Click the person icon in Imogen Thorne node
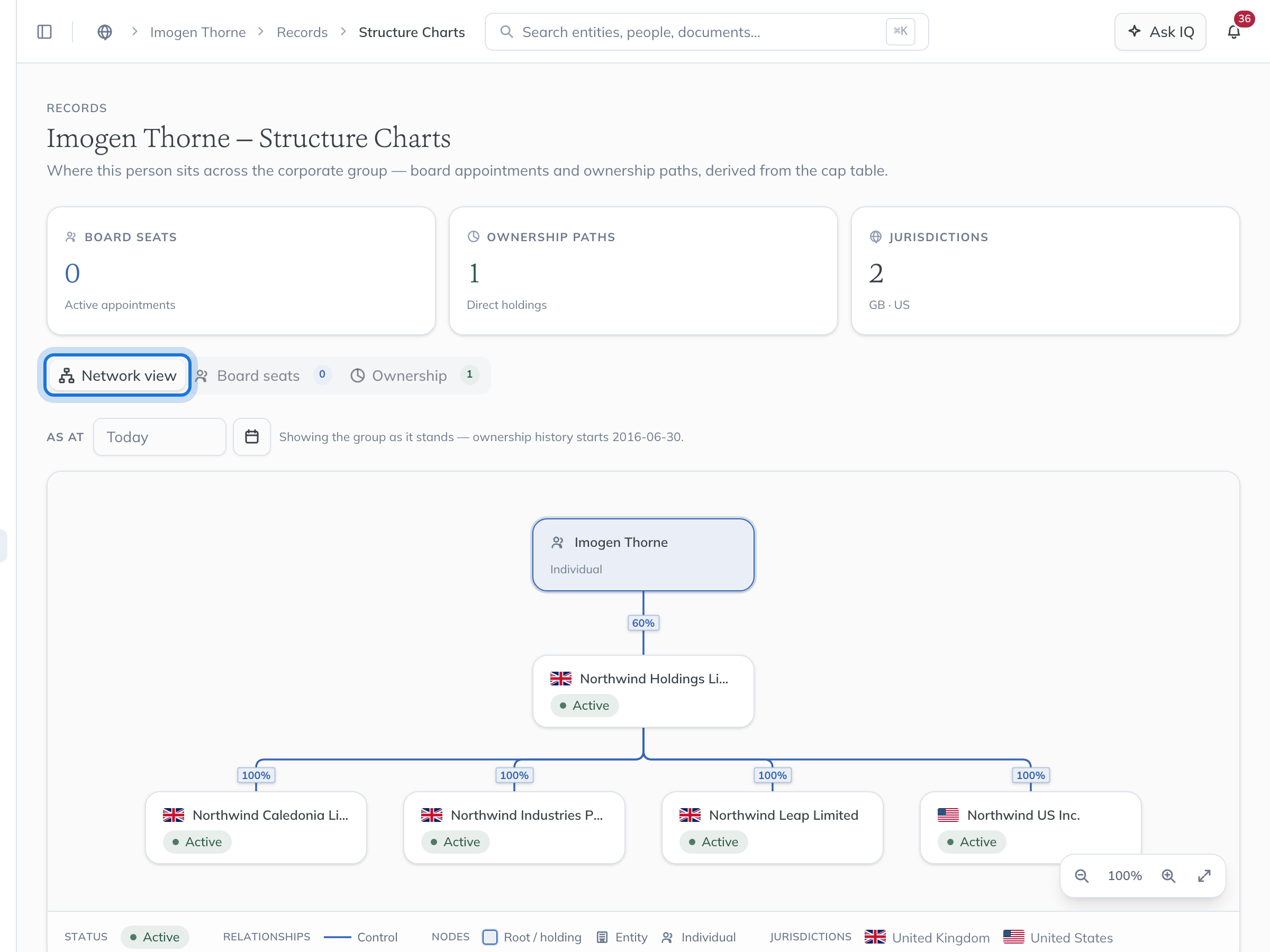 point(558,542)
